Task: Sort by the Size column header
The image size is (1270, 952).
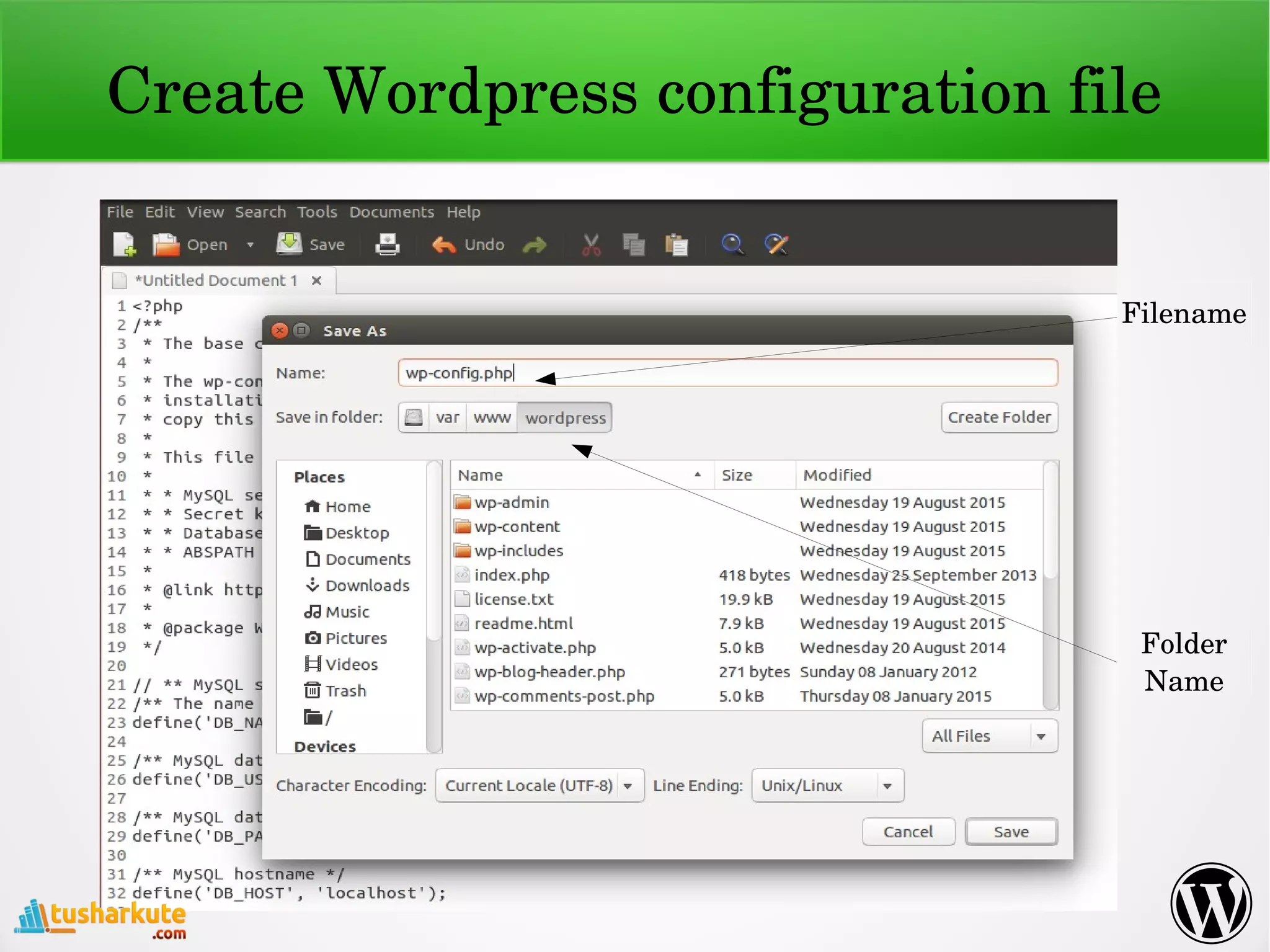Action: pos(755,475)
